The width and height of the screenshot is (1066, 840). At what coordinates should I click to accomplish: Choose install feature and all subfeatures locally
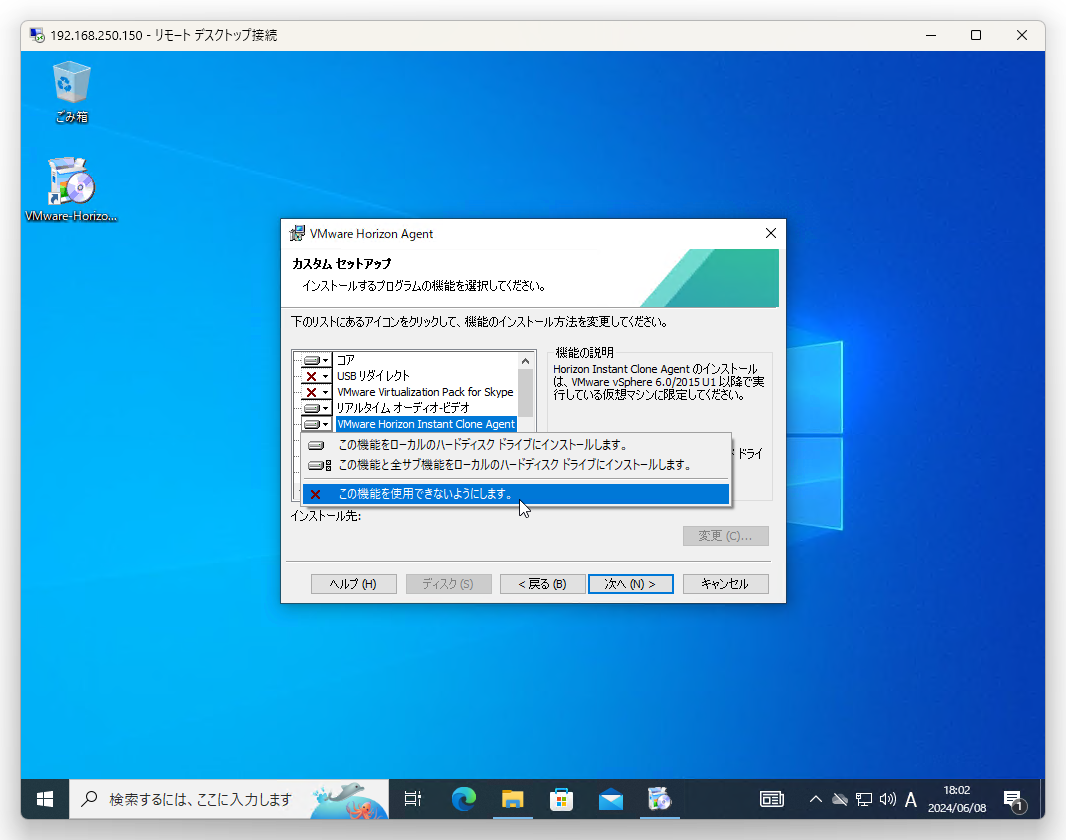(x=516, y=466)
